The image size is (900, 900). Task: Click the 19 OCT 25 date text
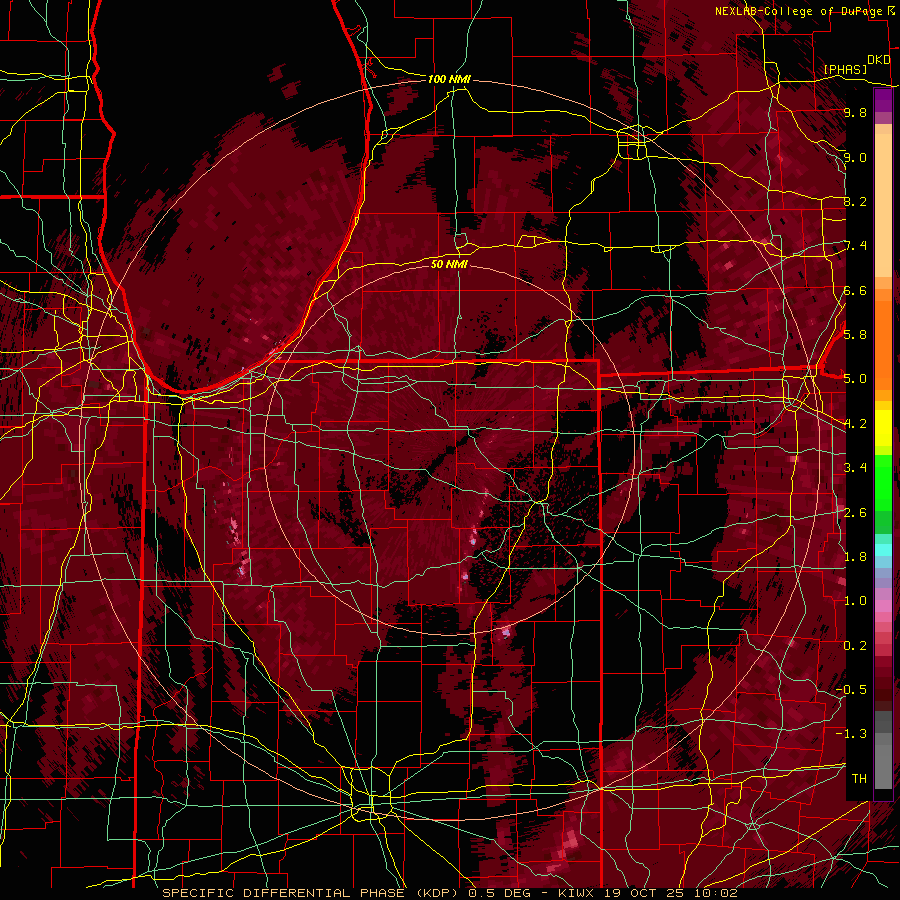tap(642, 893)
